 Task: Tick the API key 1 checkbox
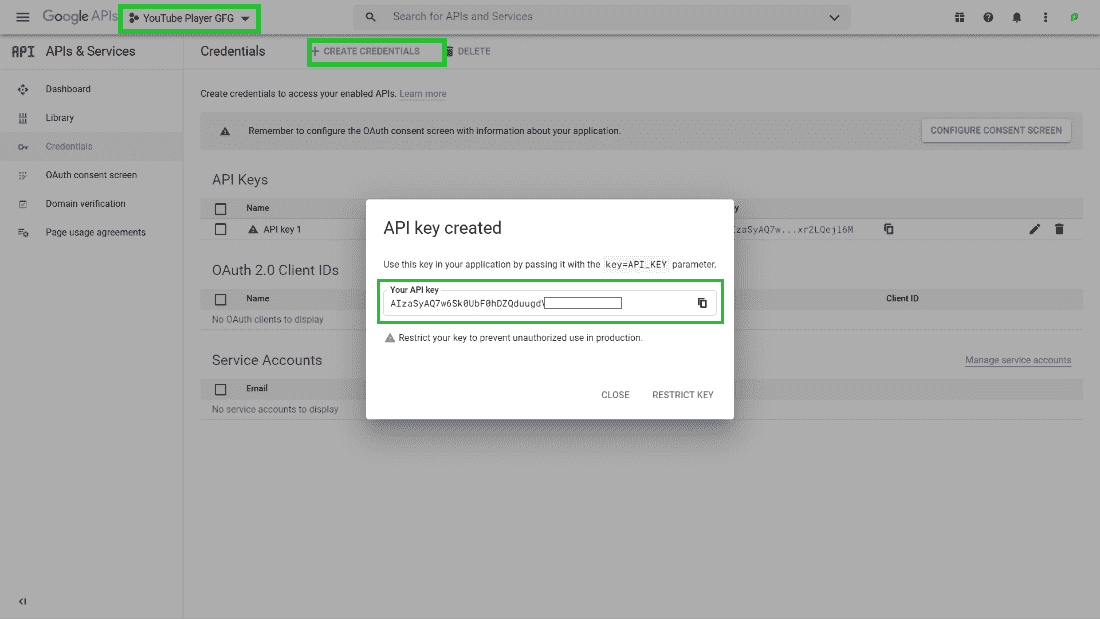tap(221, 229)
